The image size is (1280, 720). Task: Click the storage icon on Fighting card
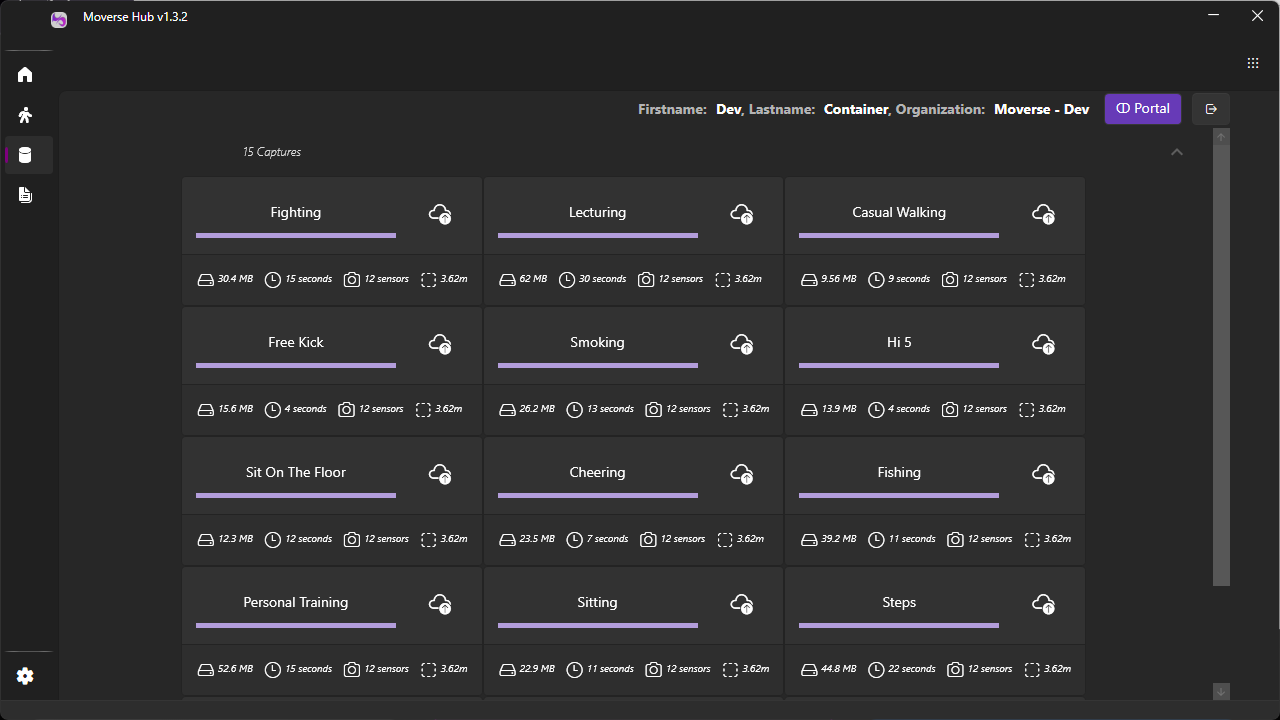(x=205, y=280)
